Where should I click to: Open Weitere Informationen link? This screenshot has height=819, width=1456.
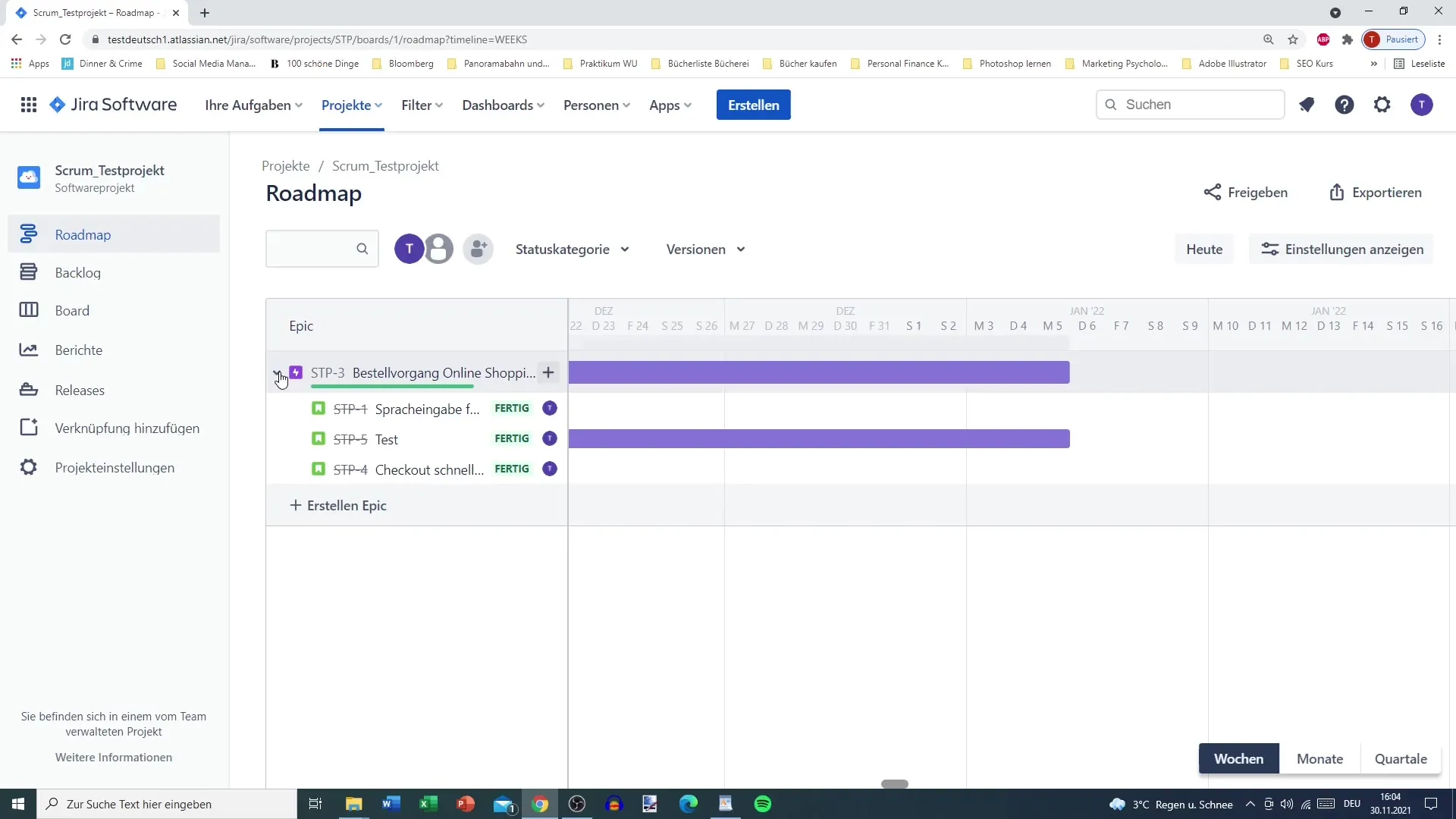click(x=114, y=757)
